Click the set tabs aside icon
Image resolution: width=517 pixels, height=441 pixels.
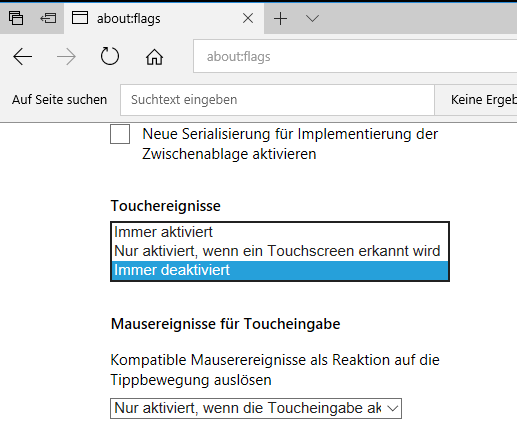(48, 18)
